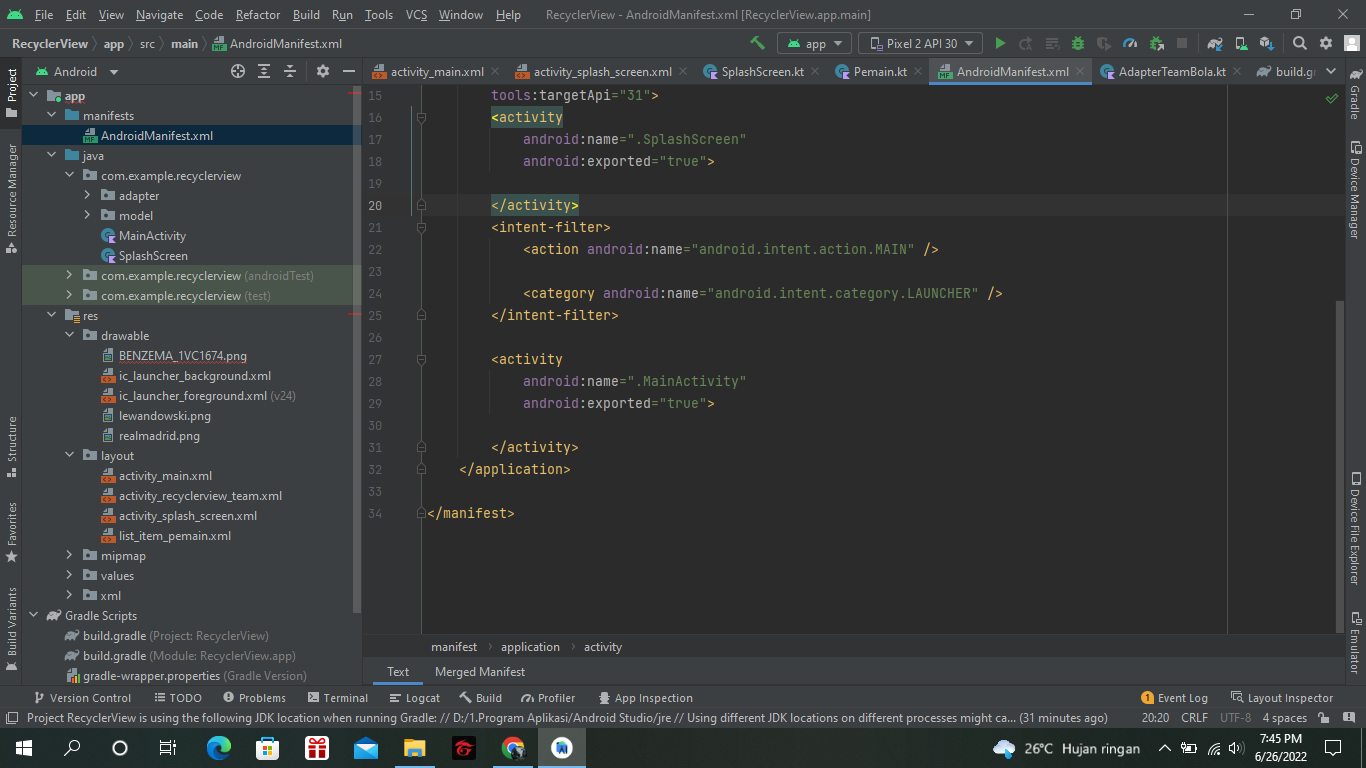Viewport: 1366px width, 768px height.
Task: Collapse the drawable folder in Project tree
Action: 69,335
